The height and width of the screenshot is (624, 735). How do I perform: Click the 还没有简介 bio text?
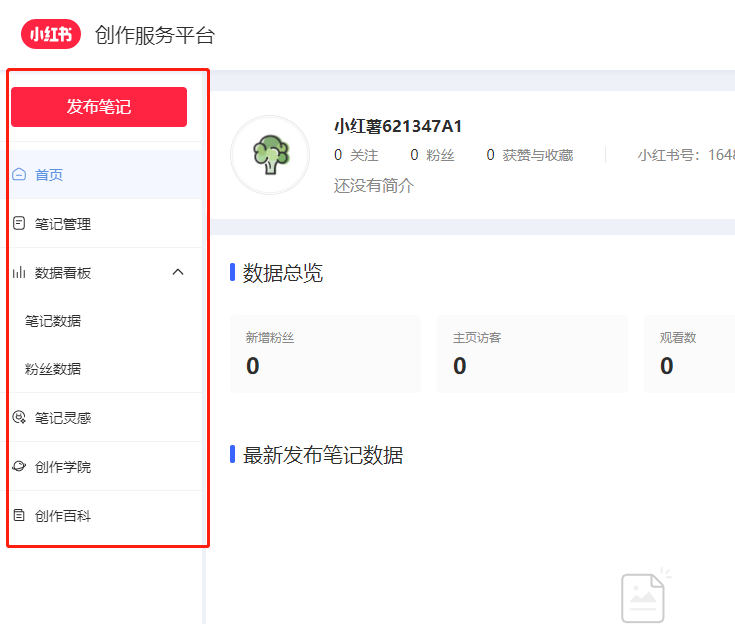tap(374, 185)
